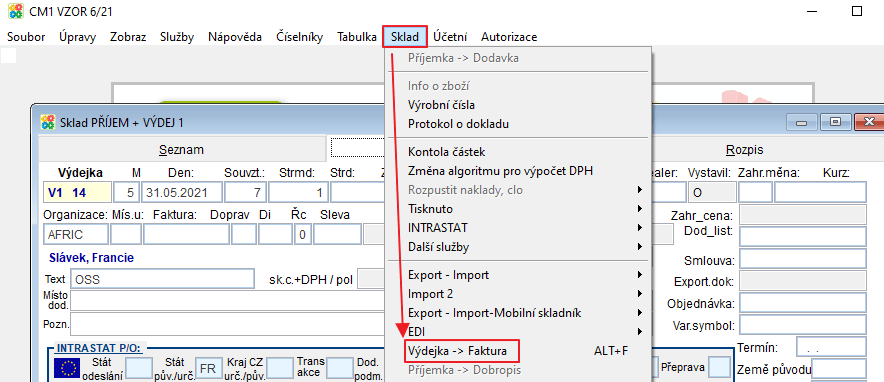The height and width of the screenshot is (382, 884).
Task: Click the Vystavil field with value O
Action: tap(712, 193)
